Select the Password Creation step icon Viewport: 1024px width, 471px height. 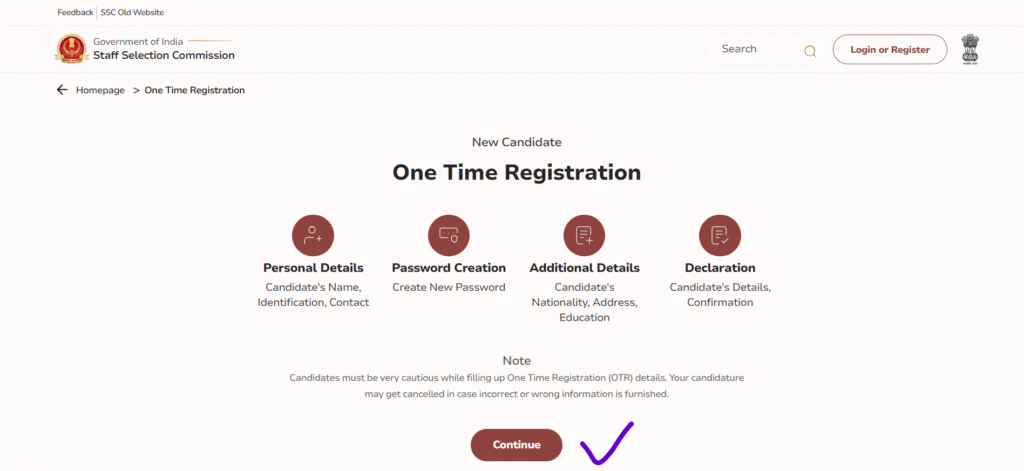(449, 235)
